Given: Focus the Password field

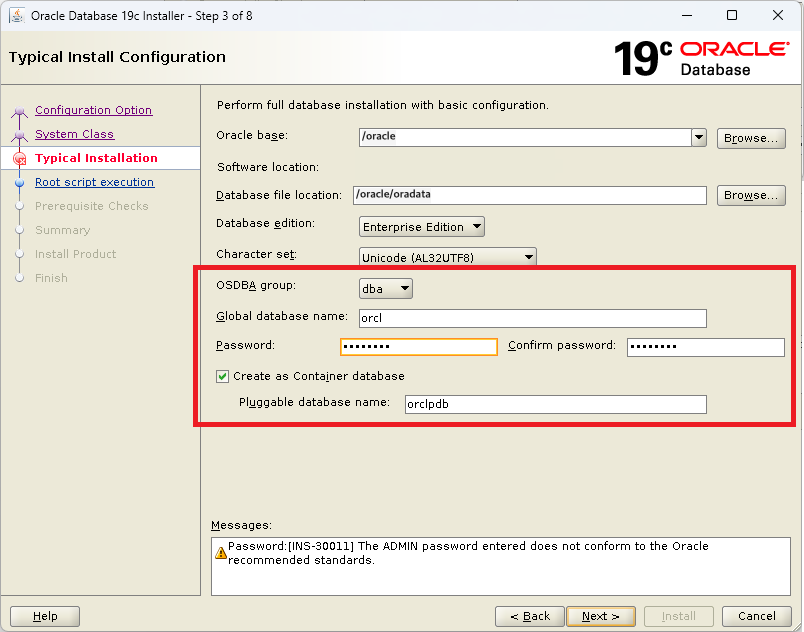Looking at the screenshot, I should 419,347.
